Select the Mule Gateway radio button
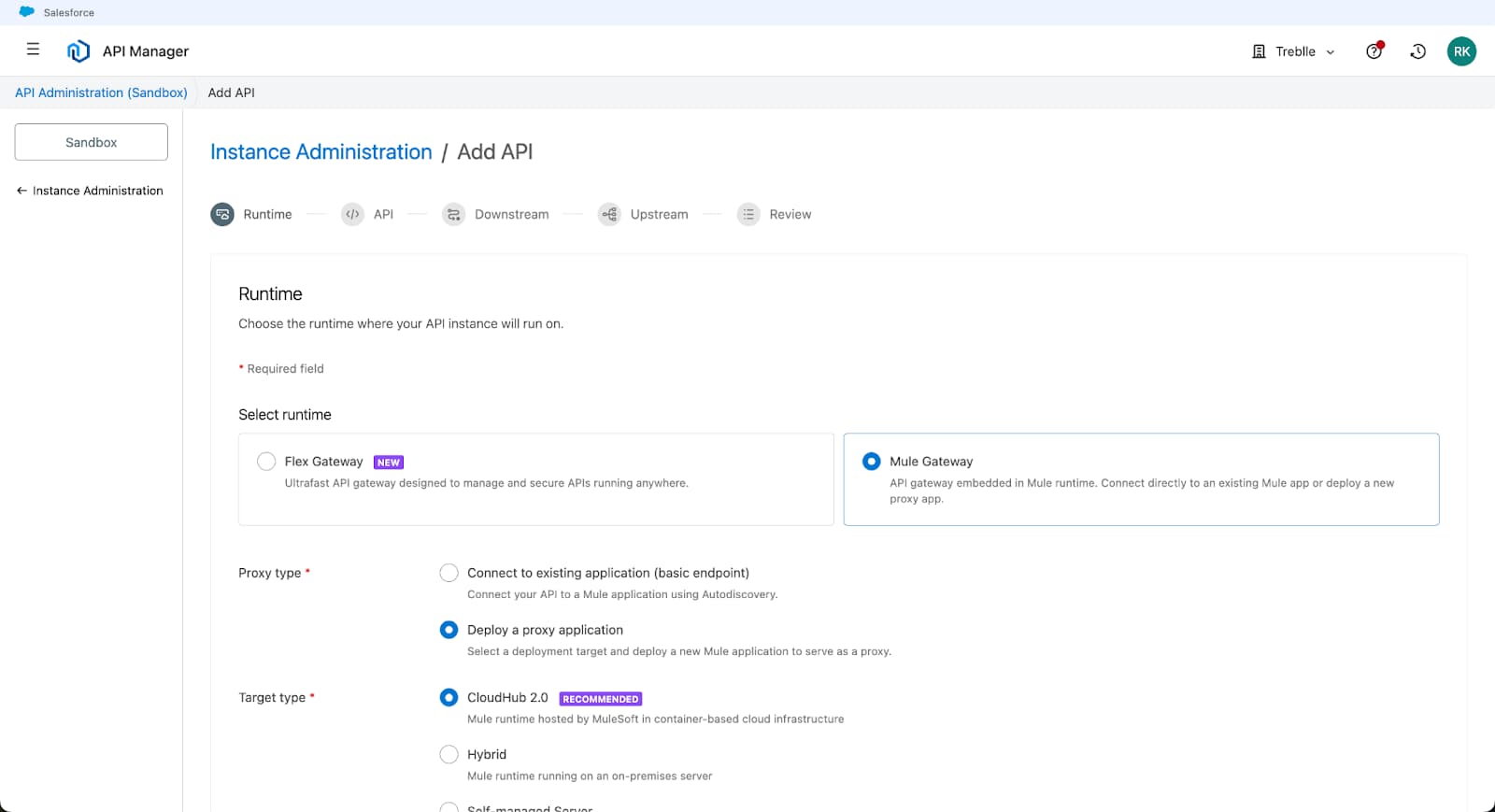 (872, 461)
